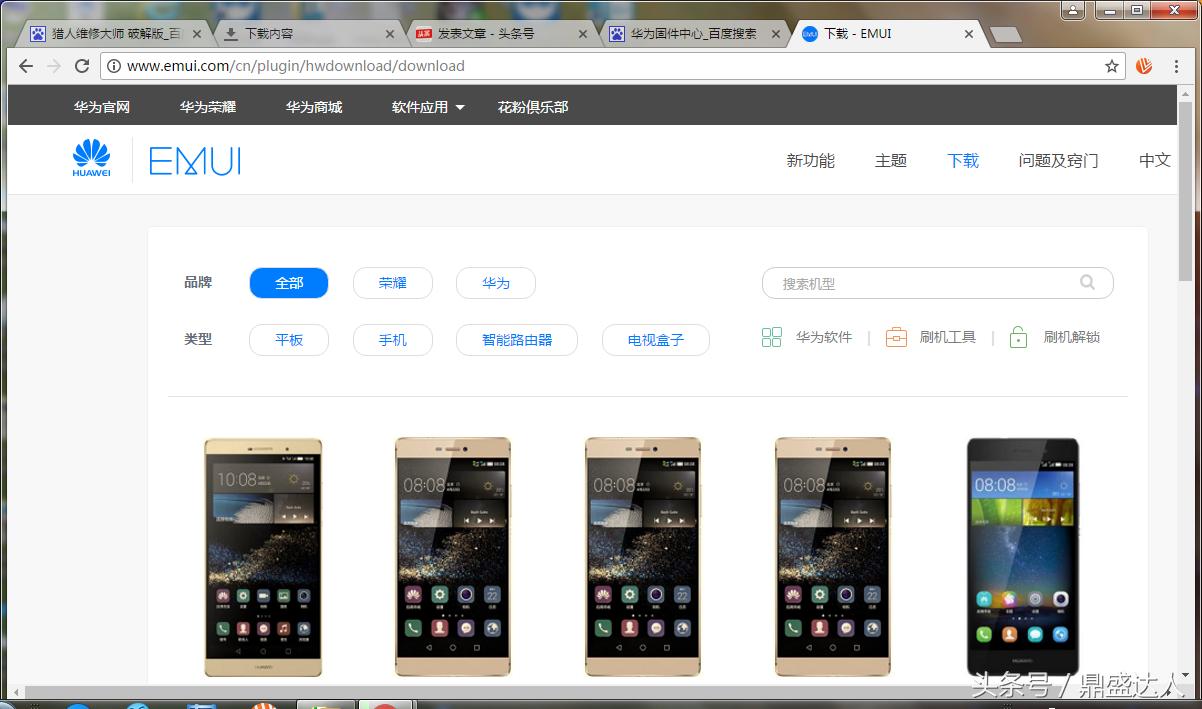The image size is (1202, 709).
Task: Select the 智能路由器 category filter
Action: click(x=517, y=340)
